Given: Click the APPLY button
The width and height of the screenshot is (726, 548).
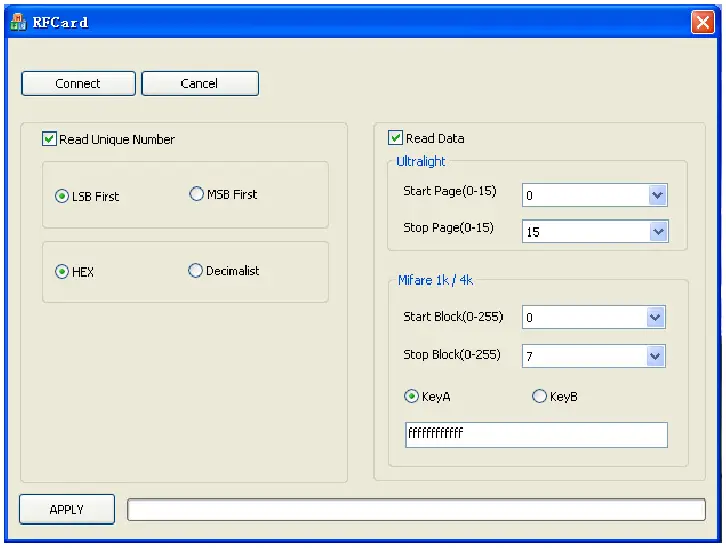Looking at the screenshot, I should tap(67, 509).
